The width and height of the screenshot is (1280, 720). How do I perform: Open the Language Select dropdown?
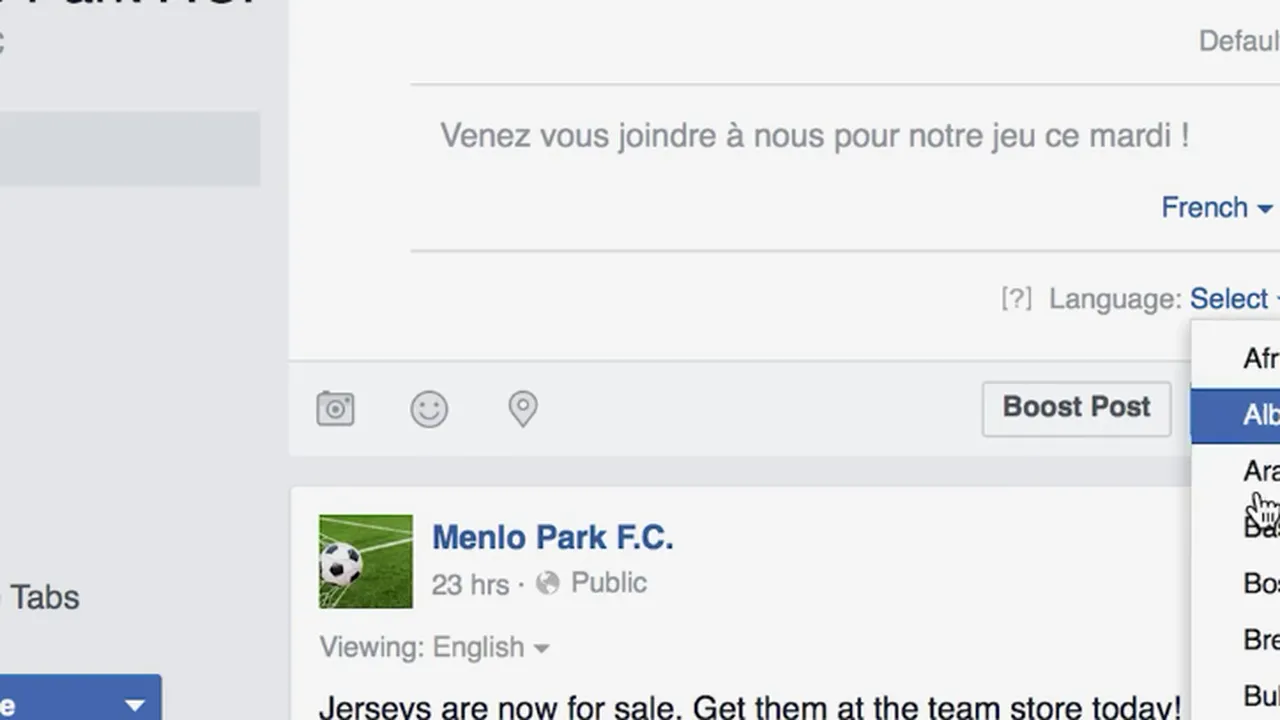click(1232, 299)
